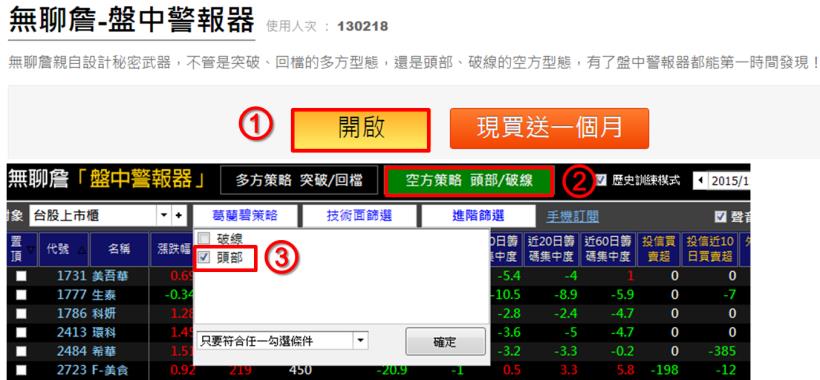
Task: Click the orange 現買送一個月 button
Action: click(549, 129)
